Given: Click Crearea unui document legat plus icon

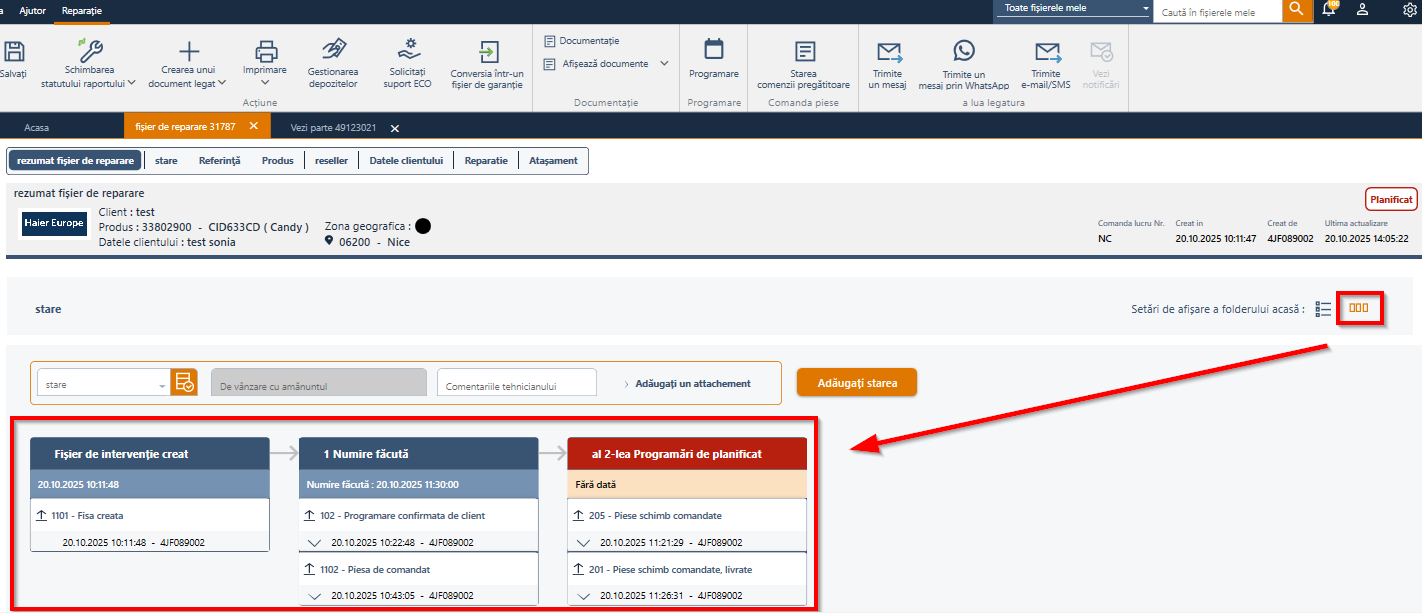Looking at the screenshot, I should pyautogui.click(x=188, y=51).
